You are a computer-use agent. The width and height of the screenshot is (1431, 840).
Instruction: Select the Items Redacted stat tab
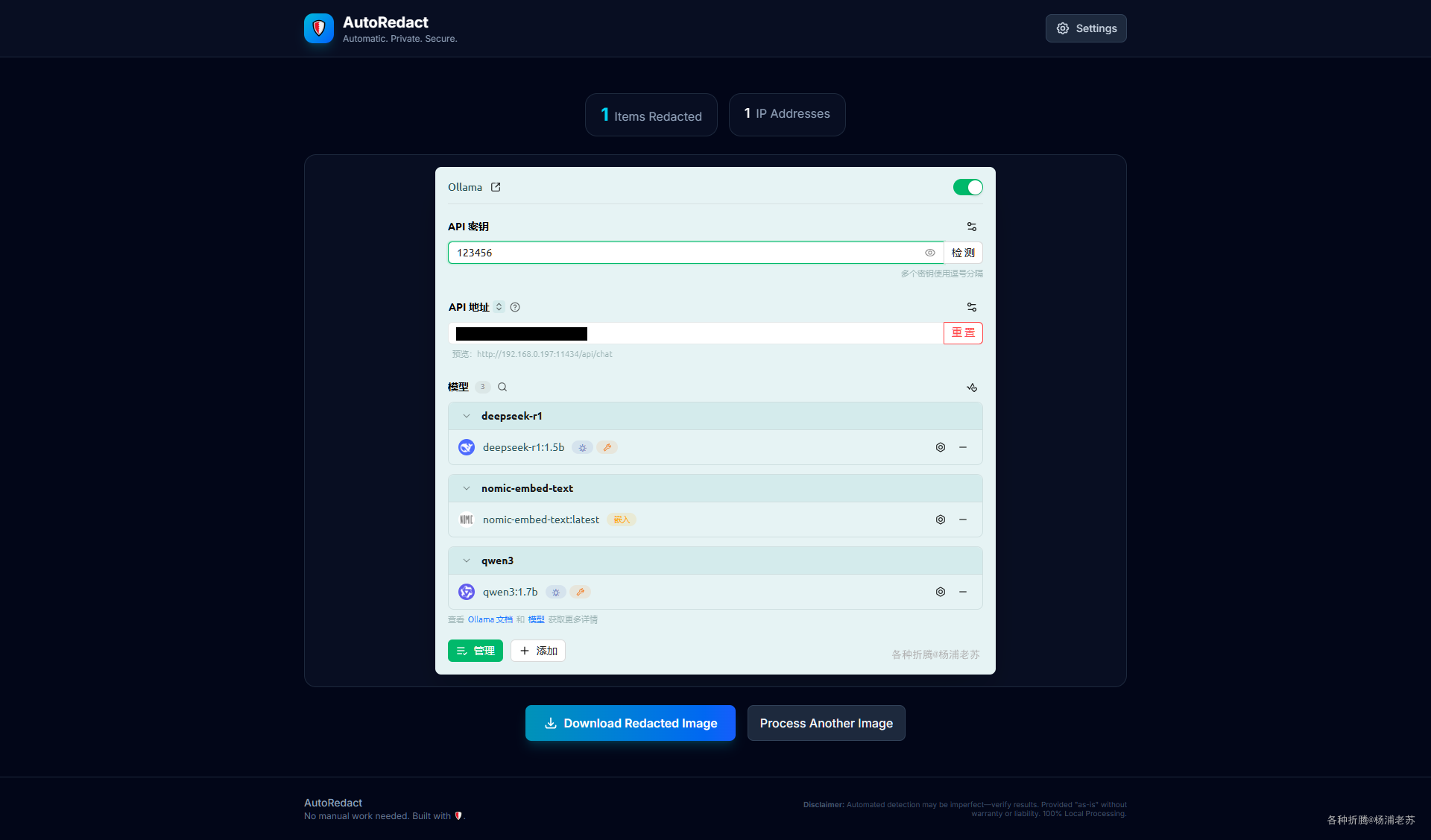651,115
